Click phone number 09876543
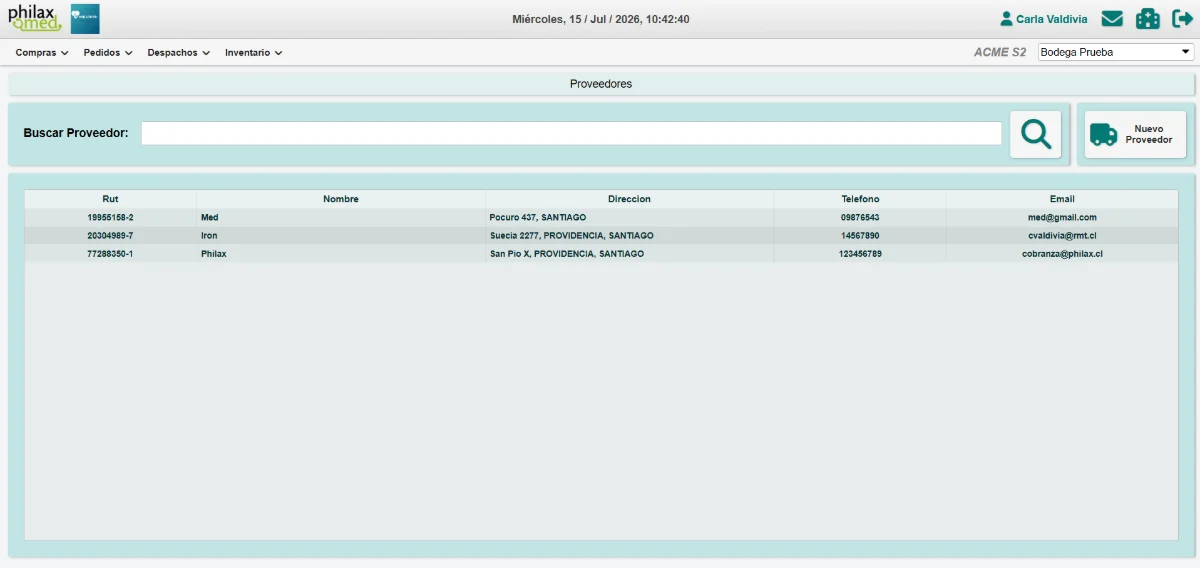 click(860, 217)
